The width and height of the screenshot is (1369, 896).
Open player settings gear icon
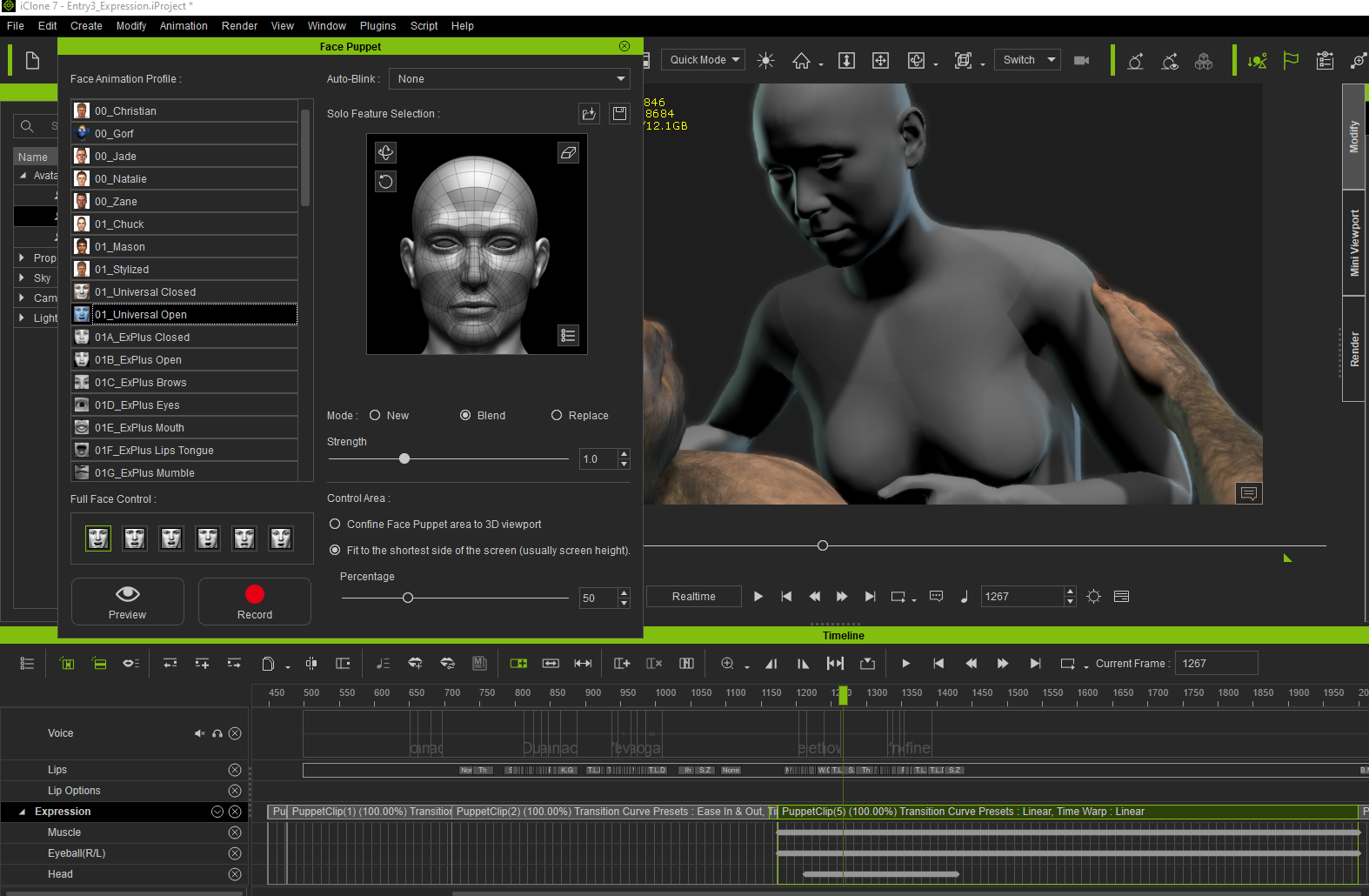tap(1094, 597)
